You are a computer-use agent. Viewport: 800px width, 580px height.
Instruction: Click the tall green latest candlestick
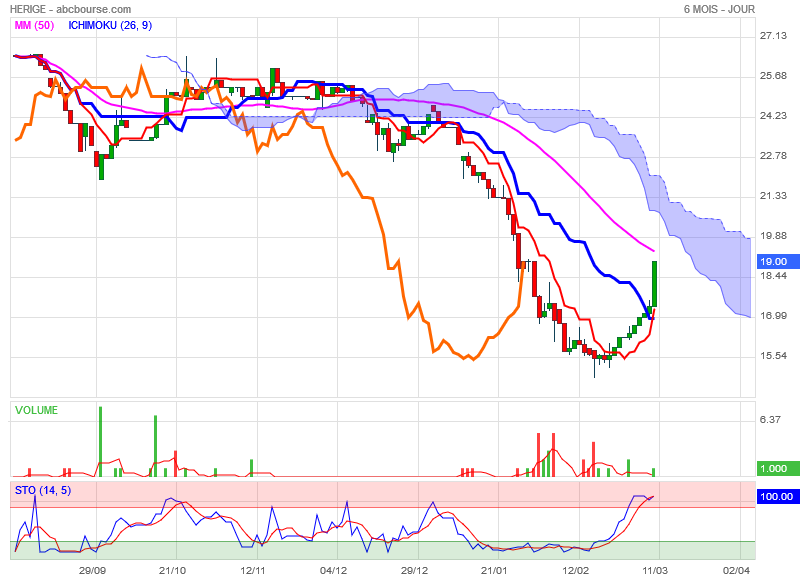(x=654, y=284)
